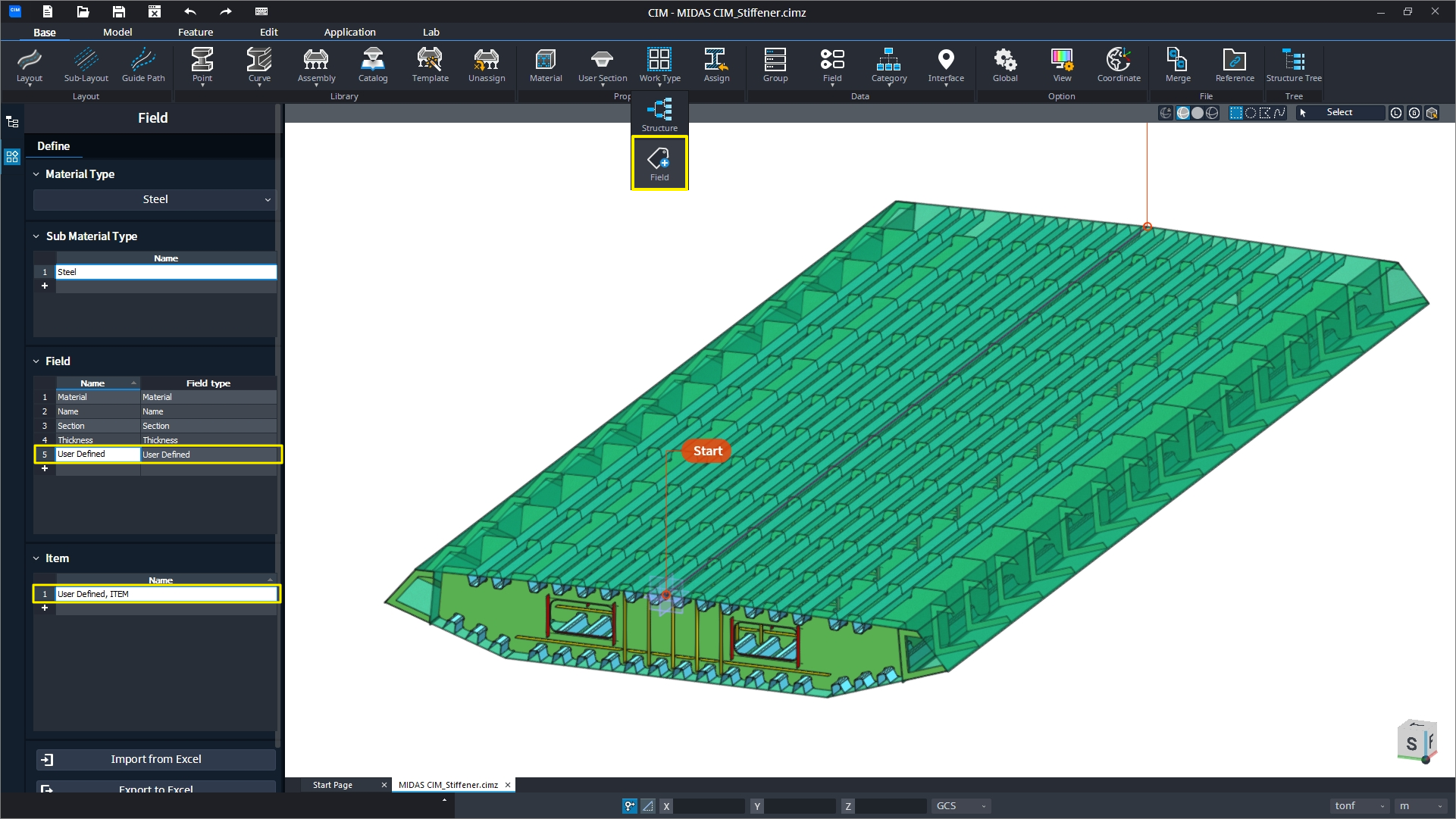Collapse the Sub Material Type section
Viewport: 1456px width, 819px height.
36,236
